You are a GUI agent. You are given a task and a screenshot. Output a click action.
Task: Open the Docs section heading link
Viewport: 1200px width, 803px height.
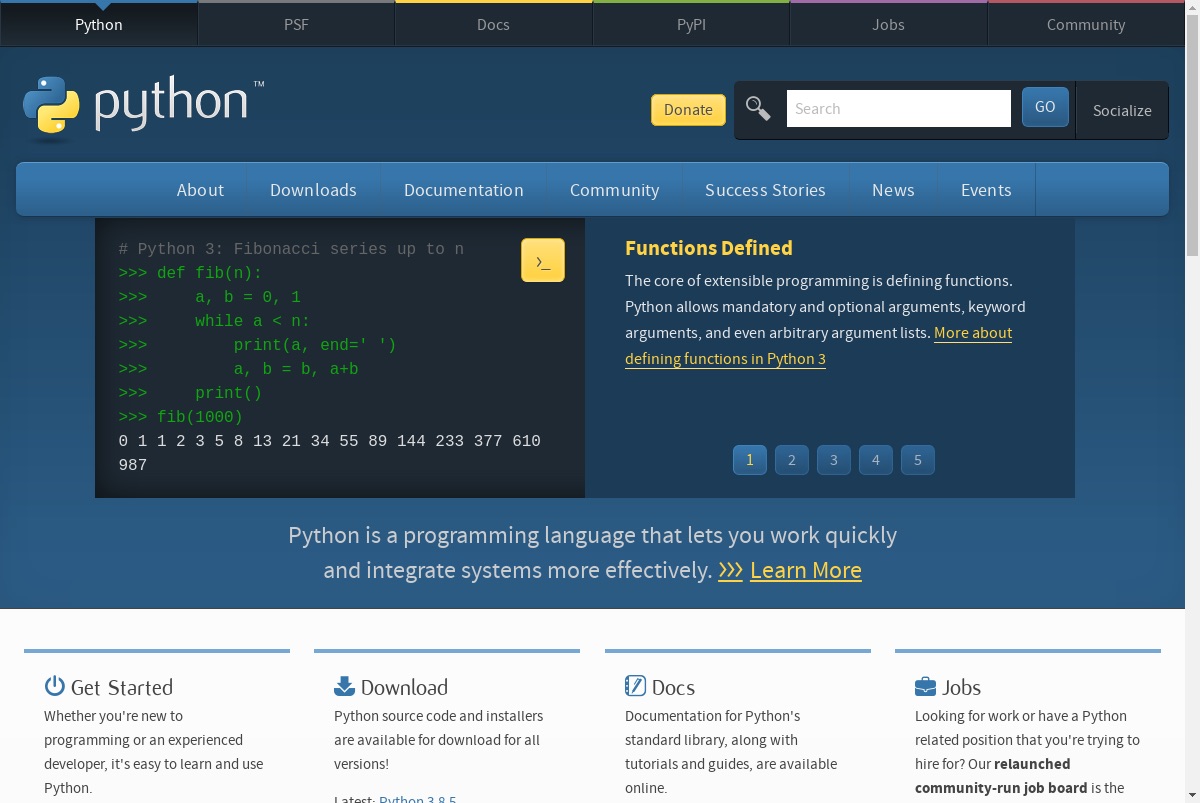tap(673, 687)
